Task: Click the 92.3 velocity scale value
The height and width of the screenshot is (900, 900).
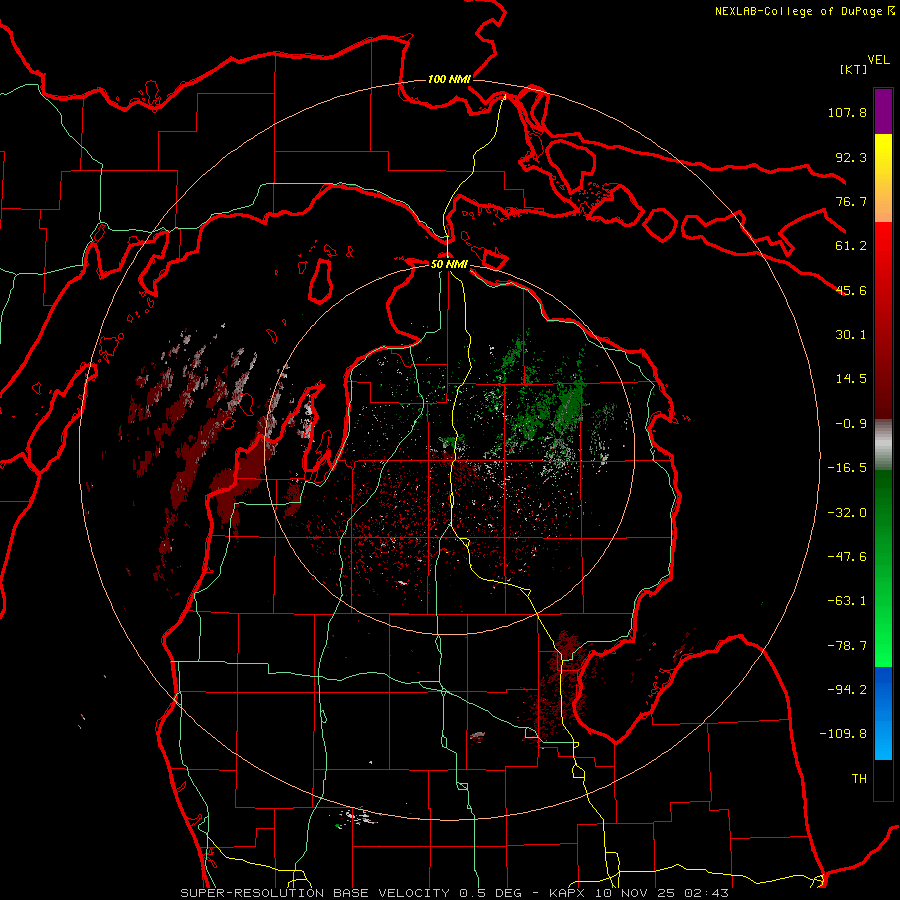Action: [851, 157]
